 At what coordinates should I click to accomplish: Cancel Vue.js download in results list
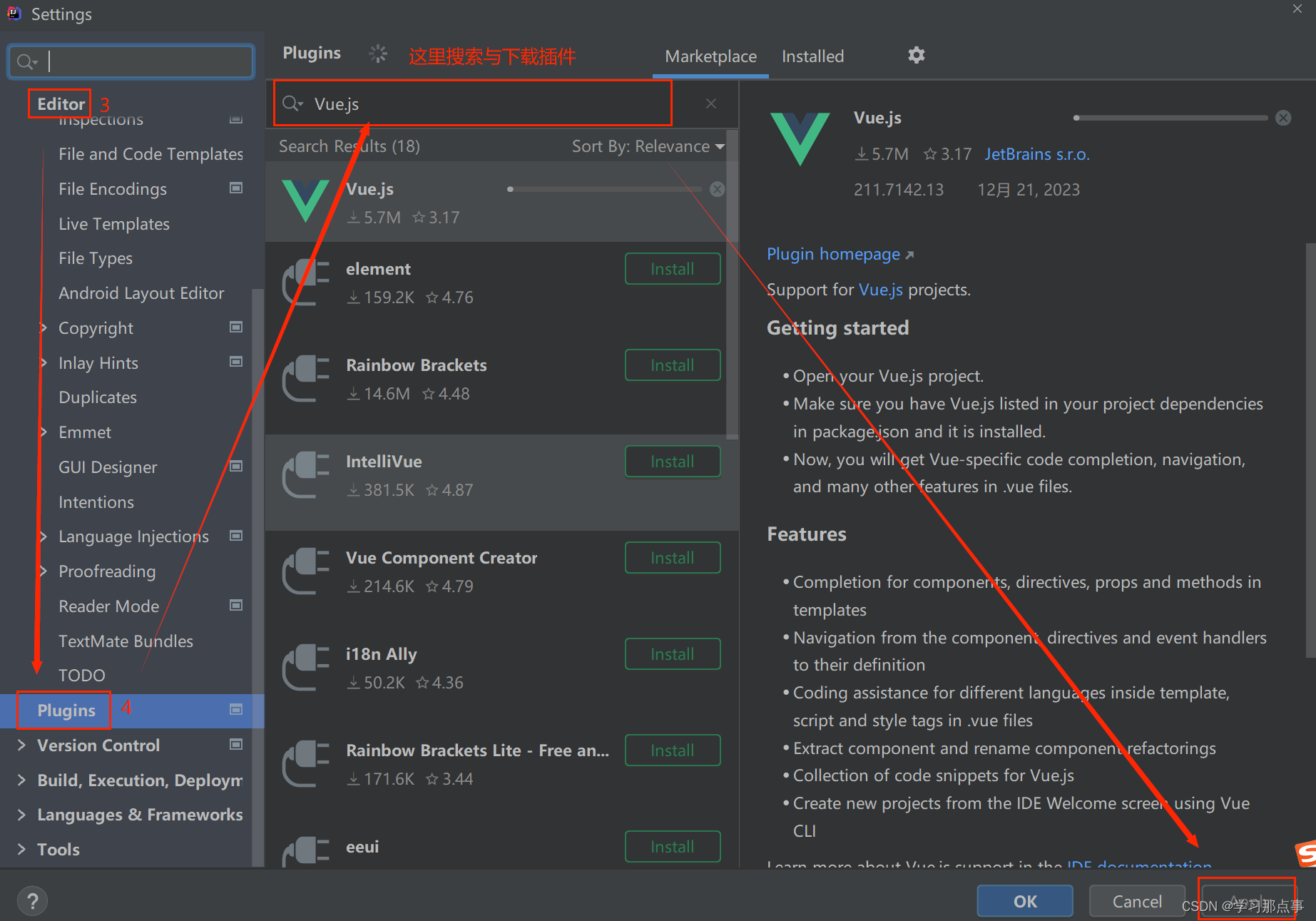point(718,189)
